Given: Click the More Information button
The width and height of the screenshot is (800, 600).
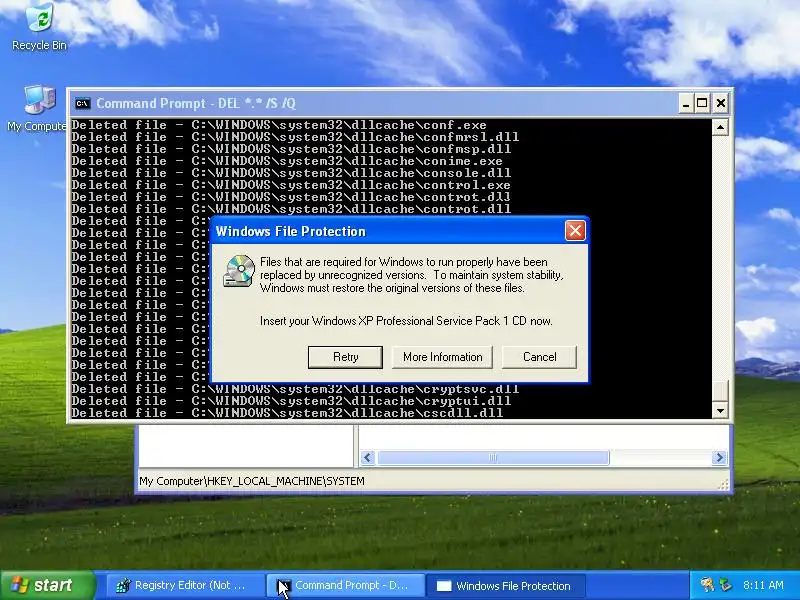Looking at the screenshot, I should point(442,357).
